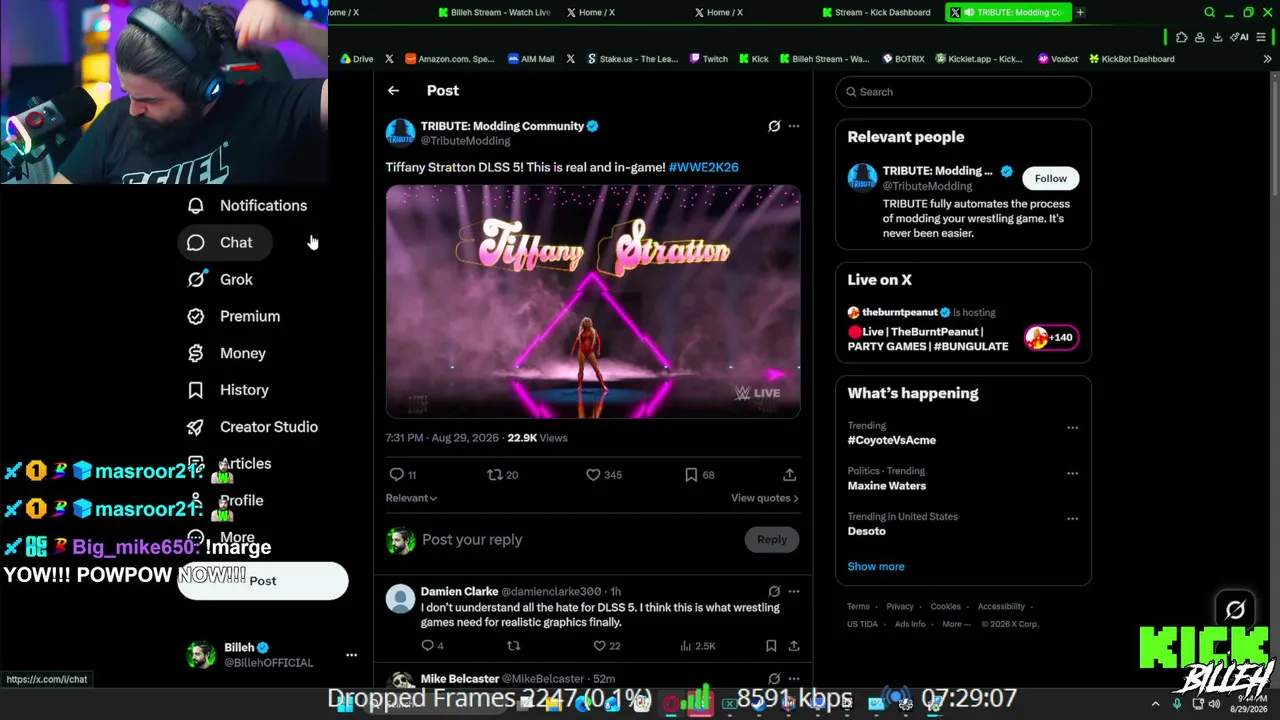
Task: Open options for Maxine Waters trend
Action: (x=1072, y=474)
